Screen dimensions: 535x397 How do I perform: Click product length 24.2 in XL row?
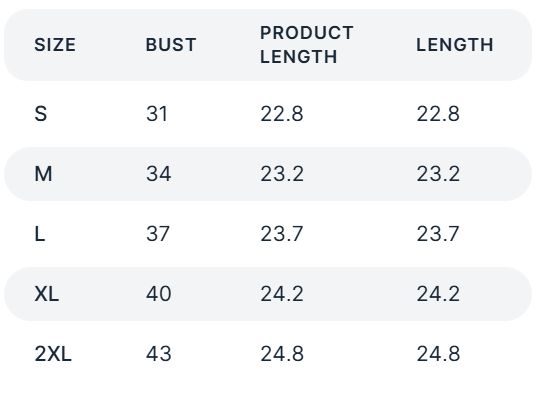(282, 294)
